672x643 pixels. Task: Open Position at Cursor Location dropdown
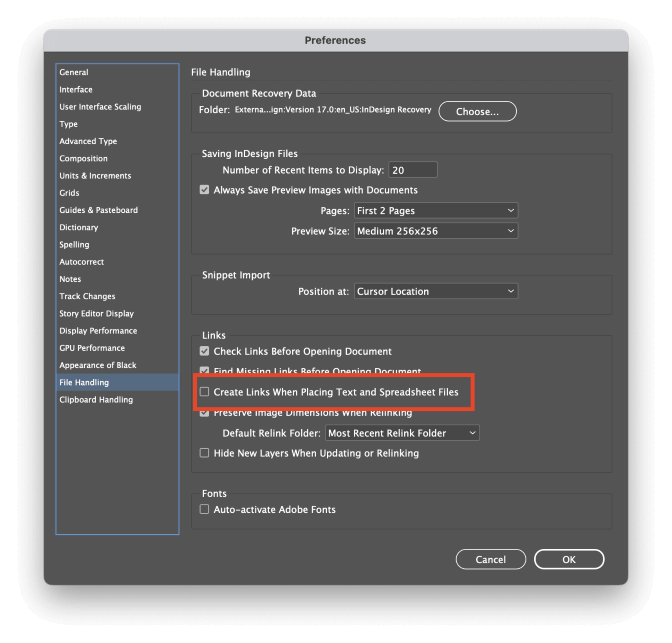coord(436,292)
